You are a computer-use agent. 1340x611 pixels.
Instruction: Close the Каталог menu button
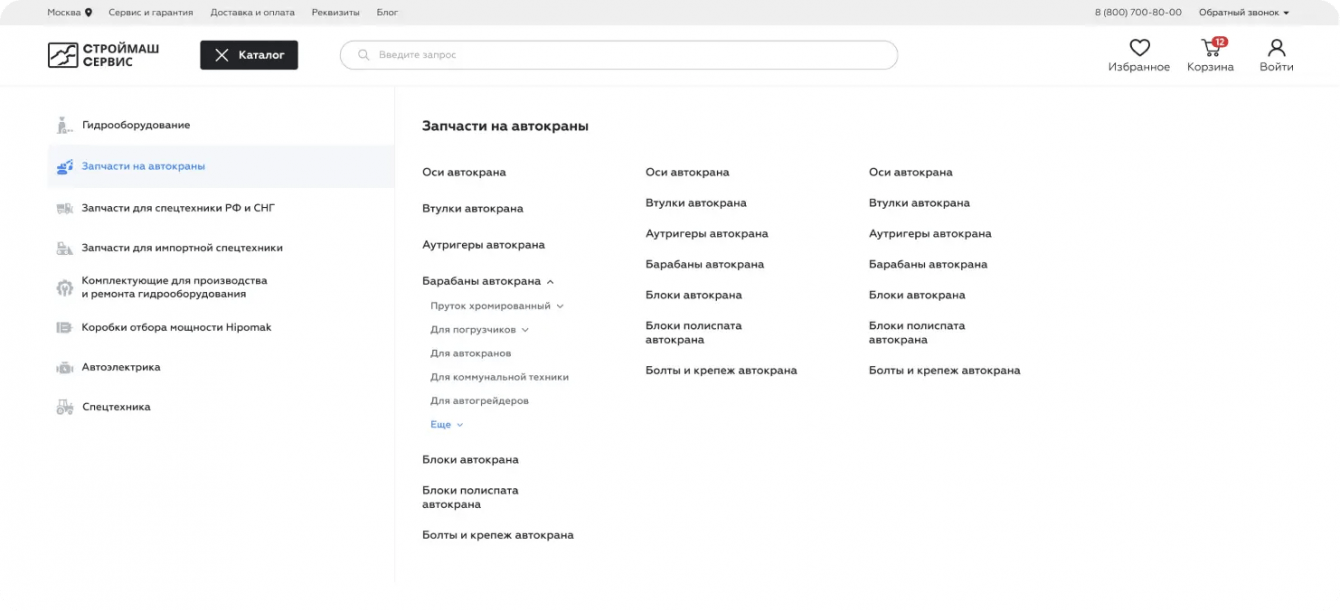[x=249, y=55]
